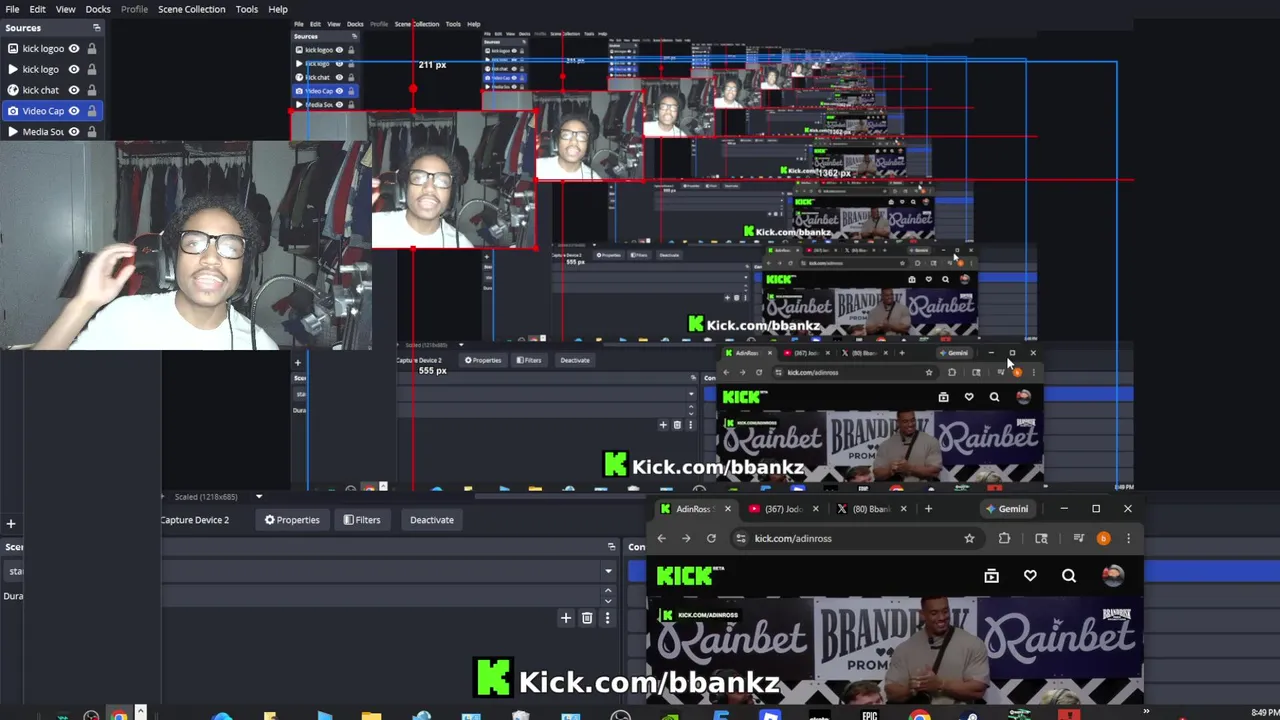Click the camera icon of Video Cap source

point(12,111)
